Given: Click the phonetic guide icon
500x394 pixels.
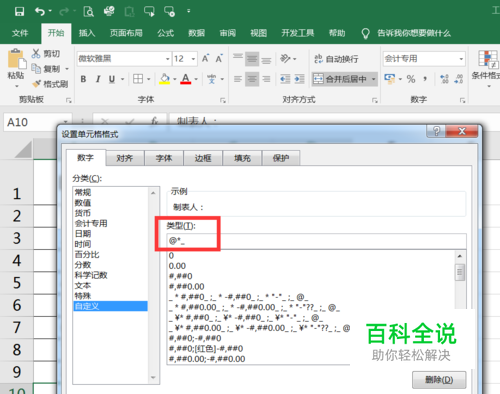Looking at the screenshot, I should point(211,79).
